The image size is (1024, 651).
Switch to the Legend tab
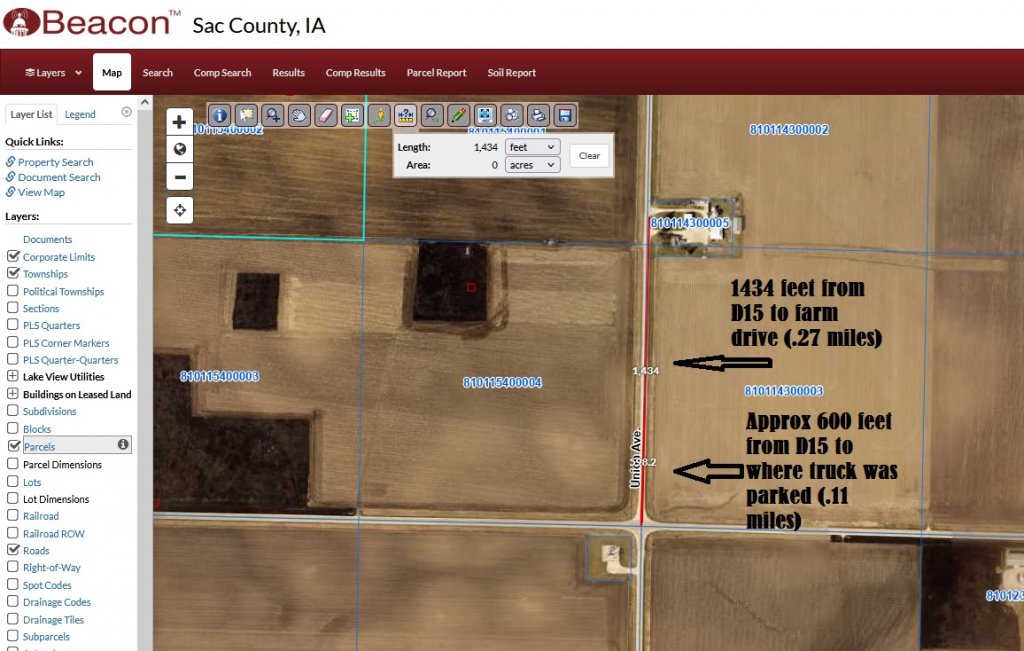[x=80, y=114]
